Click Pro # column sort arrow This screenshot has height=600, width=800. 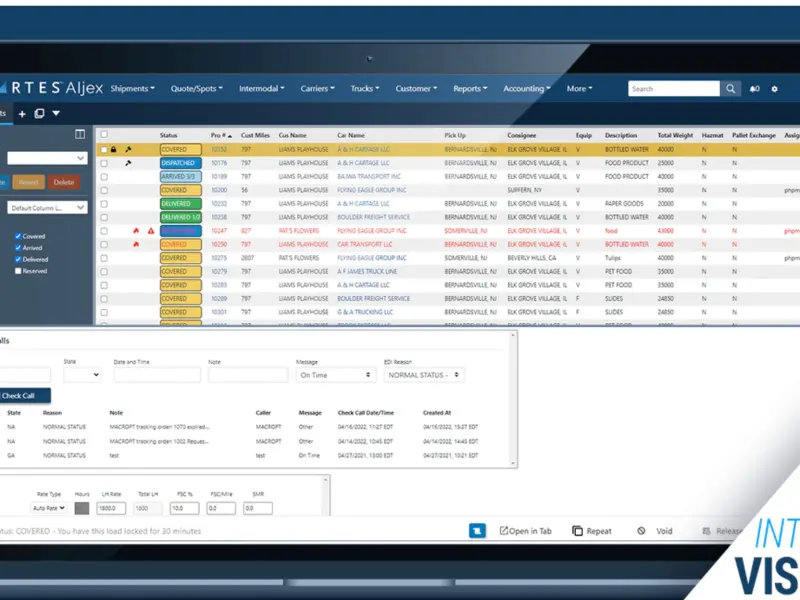(x=230, y=136)
